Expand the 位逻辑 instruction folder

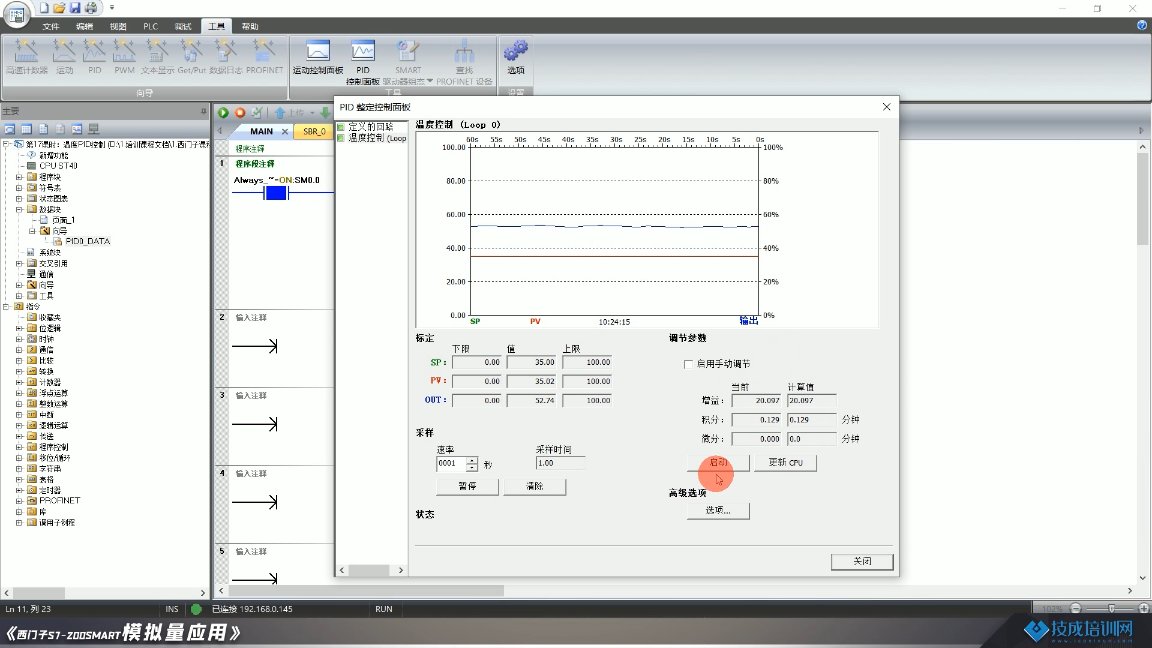19,328
